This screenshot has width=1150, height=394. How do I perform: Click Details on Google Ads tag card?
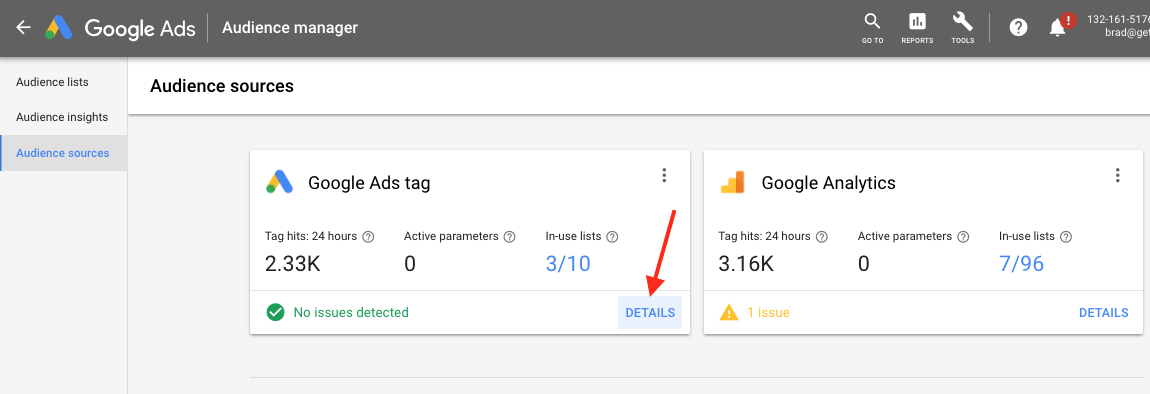(x=650, y=313)
